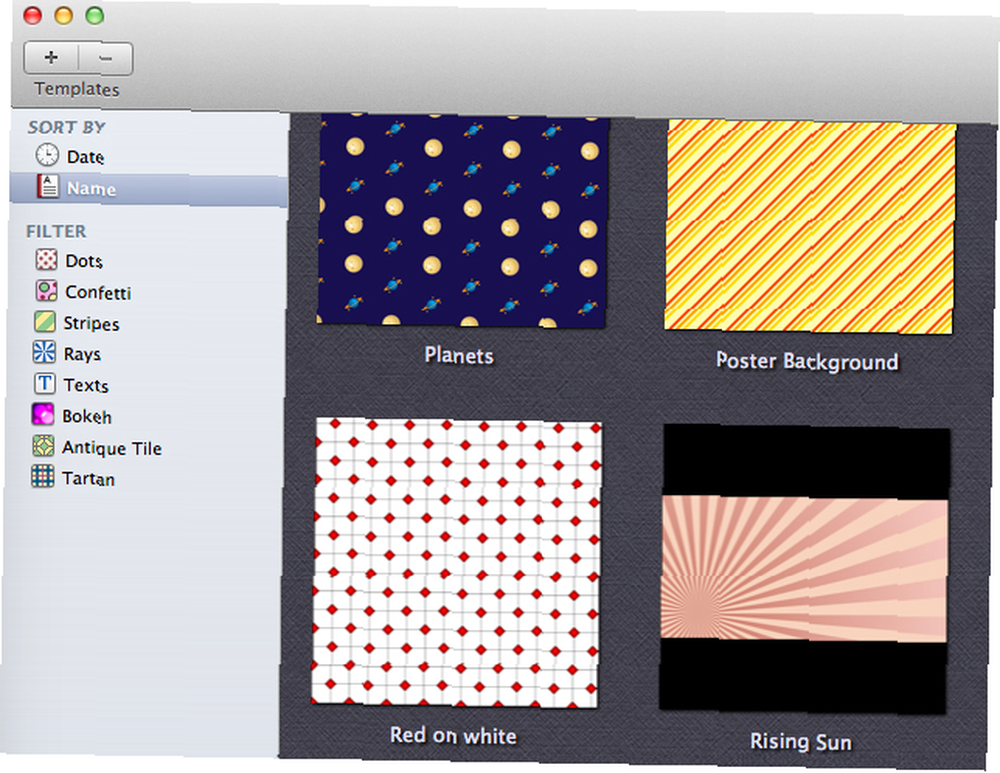Open the Red on white template thumbnail
The image size is (1000, 773).
tap(456, 563)
